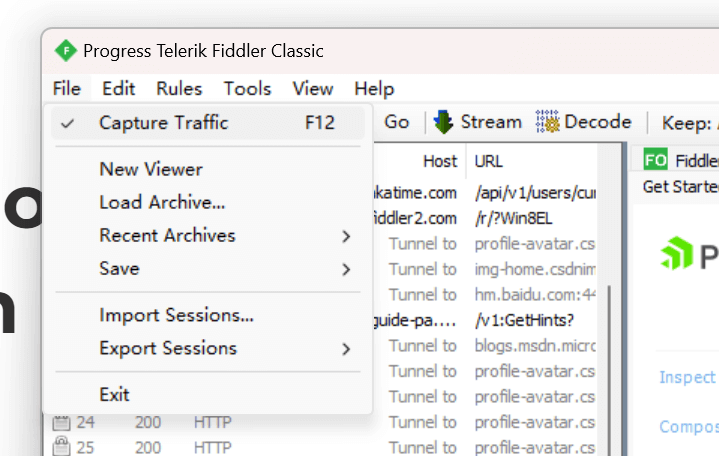Screen dimensions: 719x456
Task: Choose New Viewer from File menu
Action: [x=151, y=169]
